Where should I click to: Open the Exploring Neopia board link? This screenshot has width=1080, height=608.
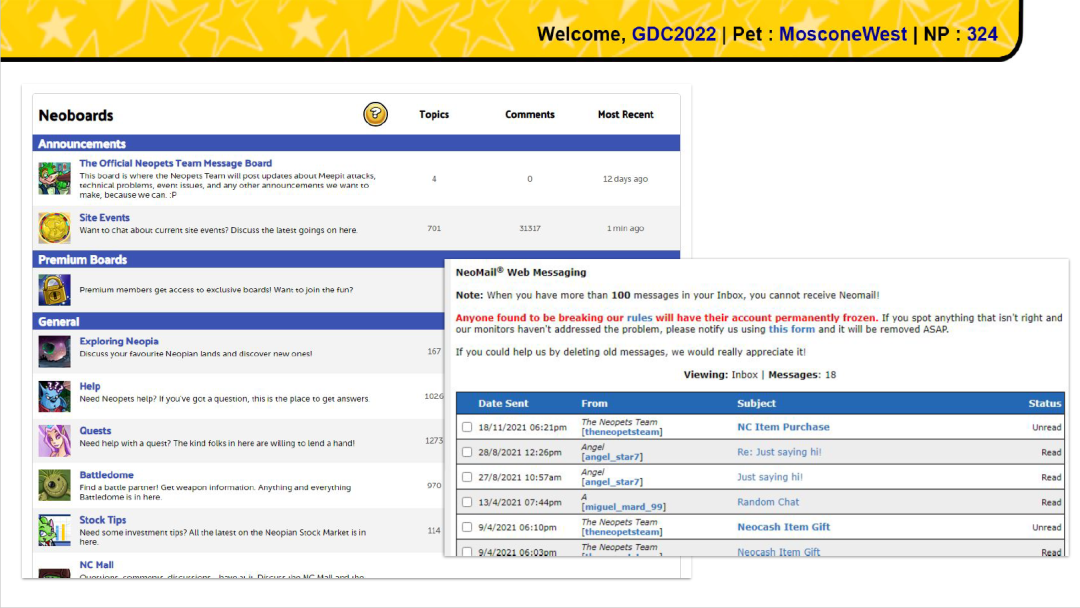click(118, 341)
